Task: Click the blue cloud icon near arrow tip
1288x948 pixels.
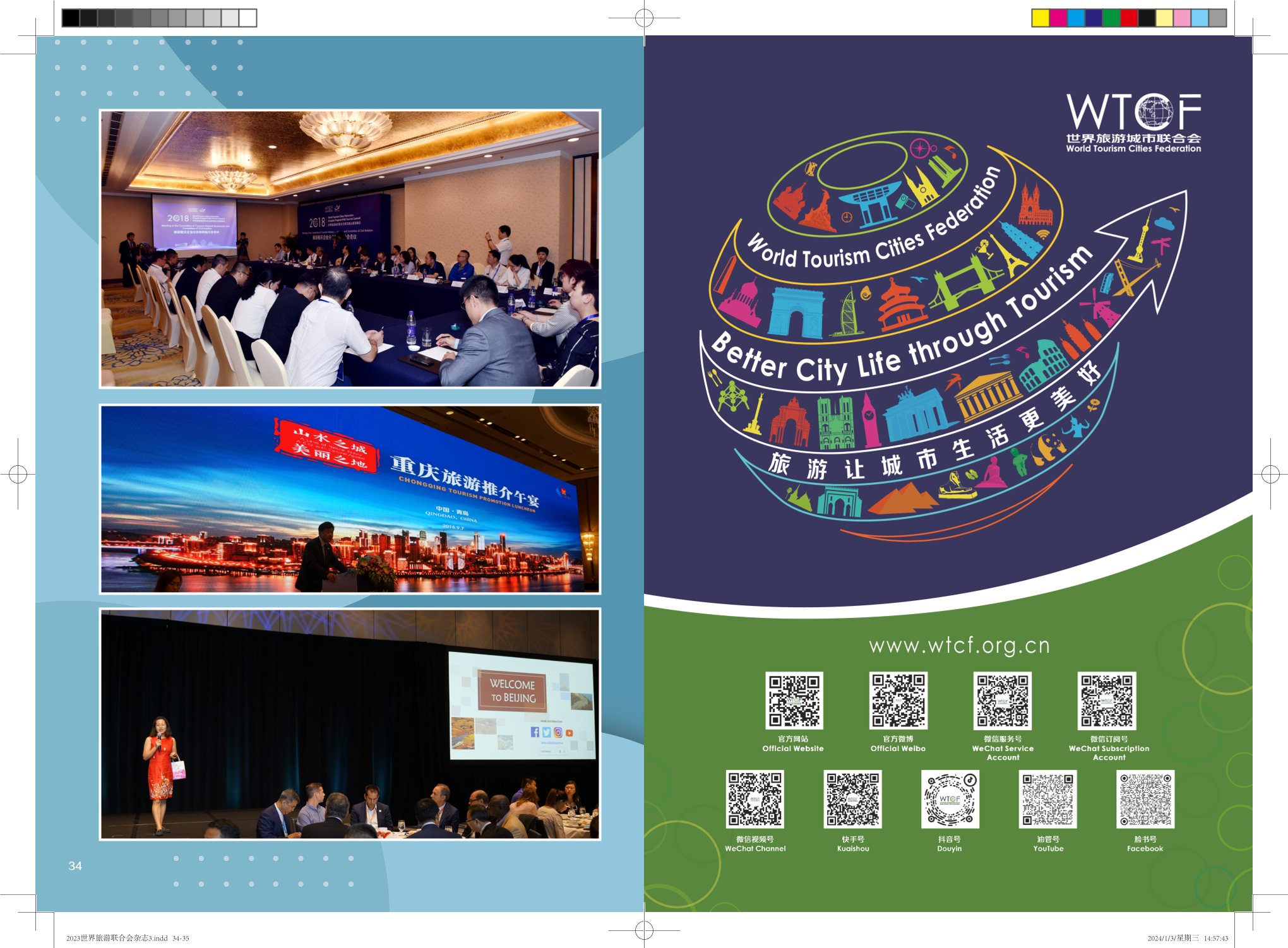Action: point(1164,223)
